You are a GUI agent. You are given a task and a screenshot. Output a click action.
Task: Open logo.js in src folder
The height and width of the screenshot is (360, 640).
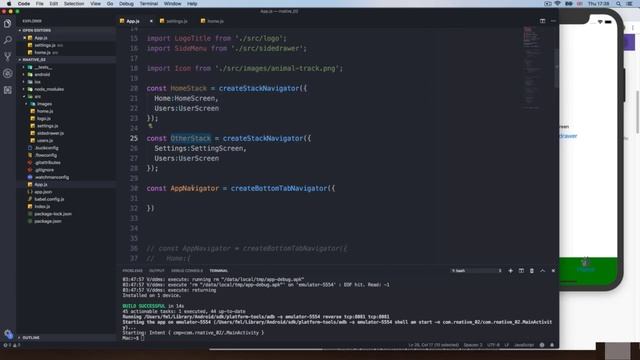44,118
